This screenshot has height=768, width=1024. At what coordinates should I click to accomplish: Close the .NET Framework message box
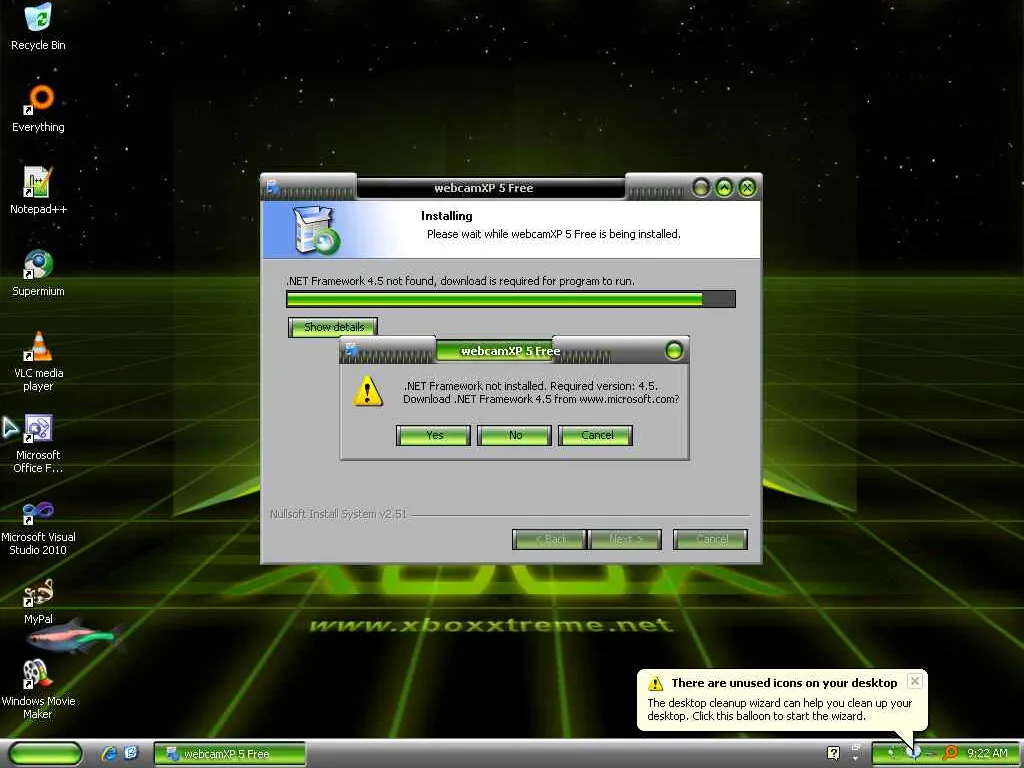tap(674, 351)
